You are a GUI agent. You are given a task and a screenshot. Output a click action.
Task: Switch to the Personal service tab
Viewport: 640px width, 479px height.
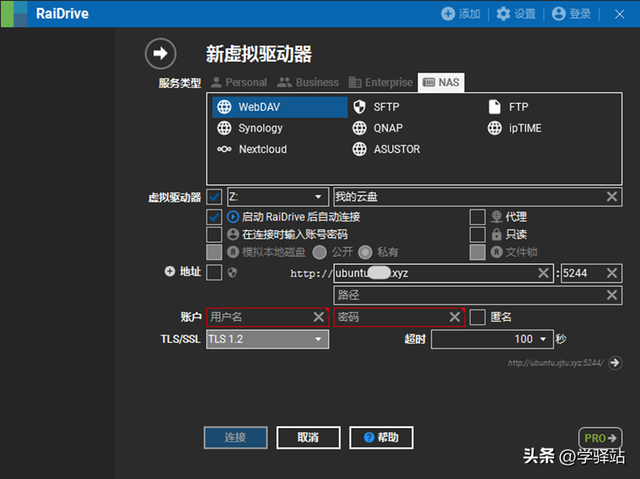coord(239,82)
